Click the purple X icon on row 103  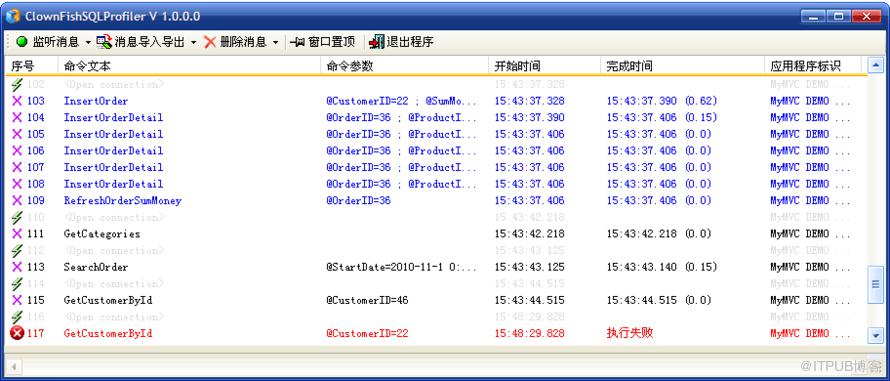pyautogui.click(x=17, y=101)
